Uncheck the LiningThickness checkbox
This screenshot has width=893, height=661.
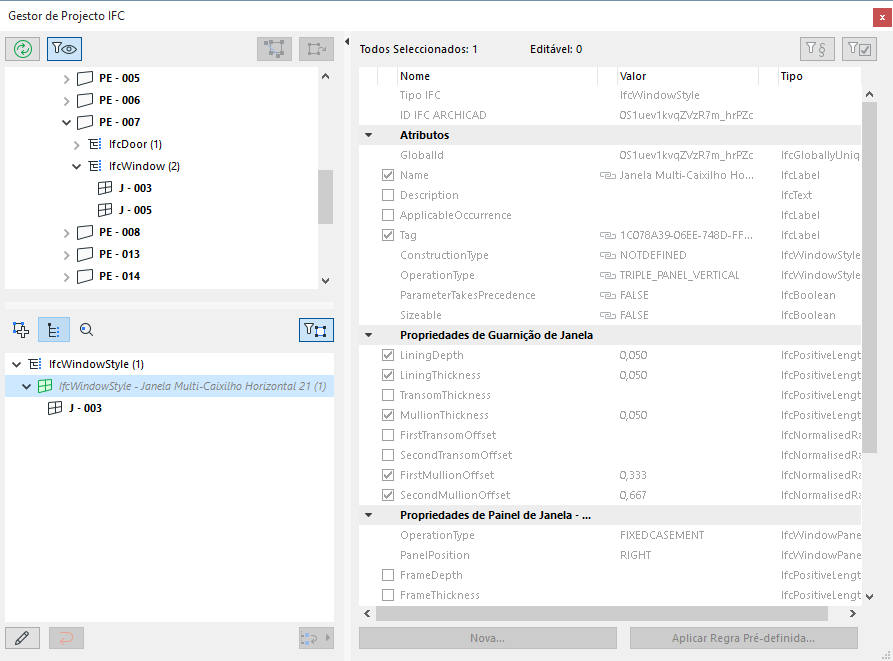pyautogui.click(x=388, y=375)
